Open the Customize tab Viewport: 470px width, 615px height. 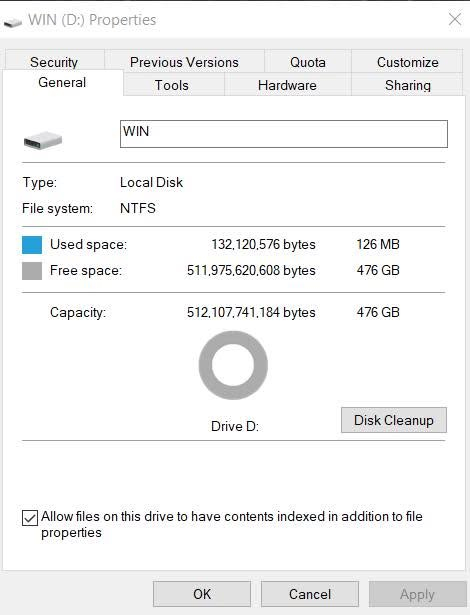pyautogui.click(x=408, y=62)
